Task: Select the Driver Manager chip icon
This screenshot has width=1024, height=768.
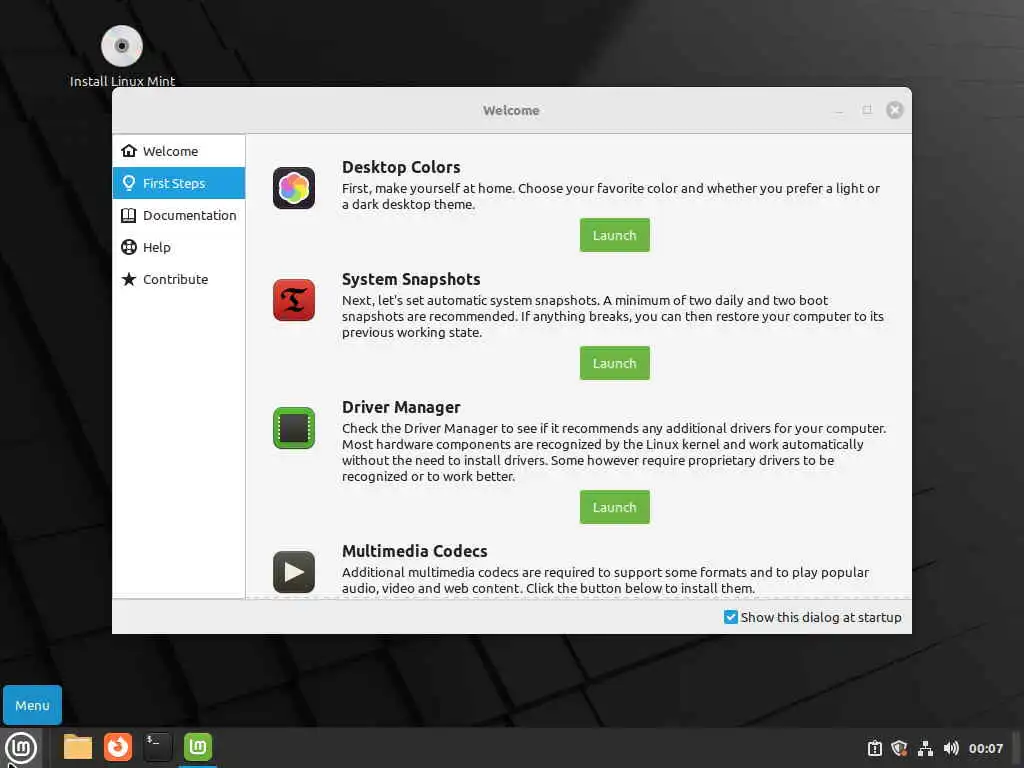Action: click(294, 428)
